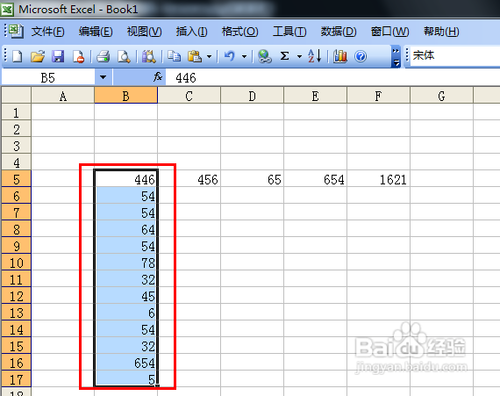Viewport: 500px width, 396px height.
Task: Click cell B8 containing 64
Action: click(x=126, y=229)
